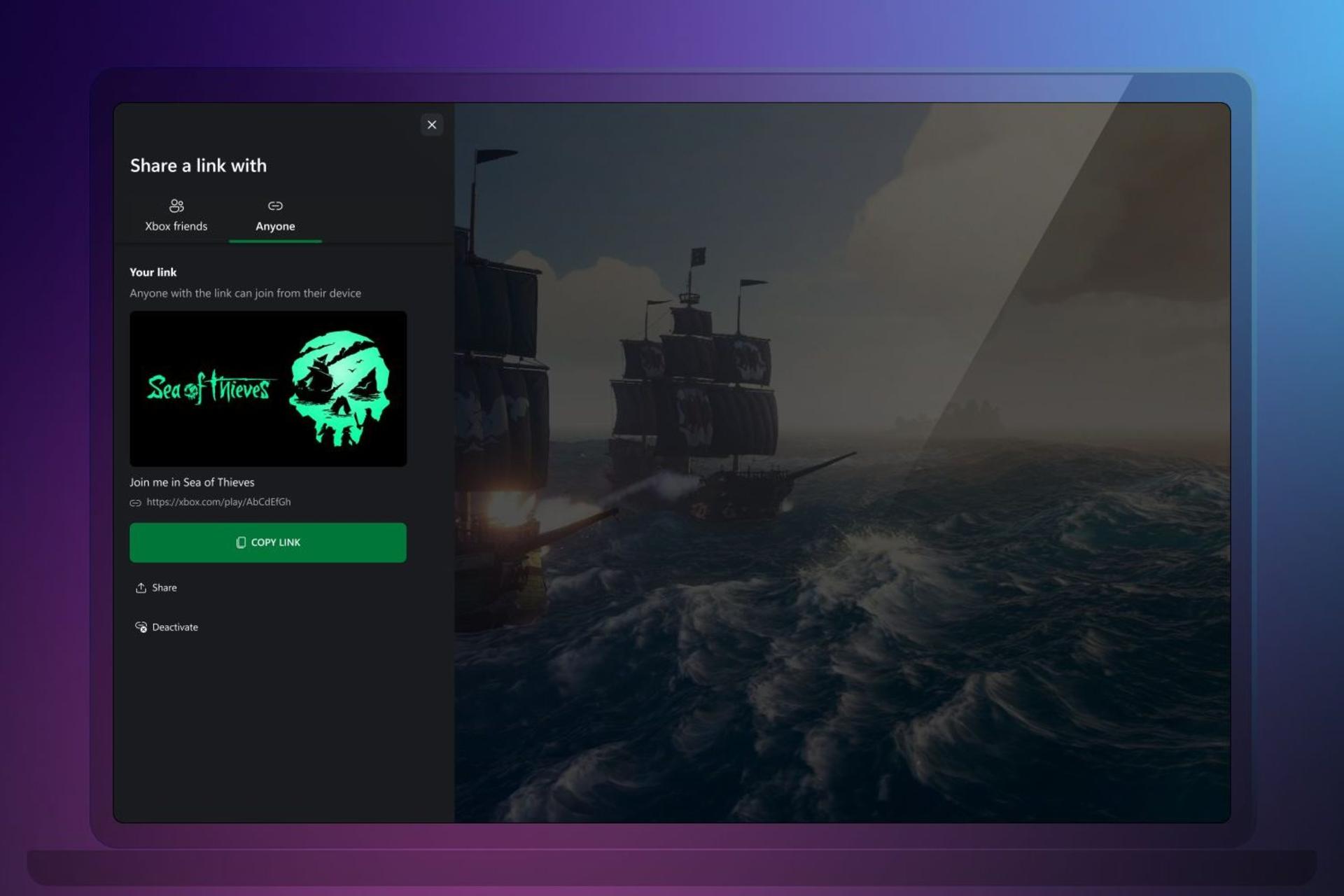The width and height of the screenshot is (1344, 896).
Task: Select the Anyone tab
Action: point(275,216)
